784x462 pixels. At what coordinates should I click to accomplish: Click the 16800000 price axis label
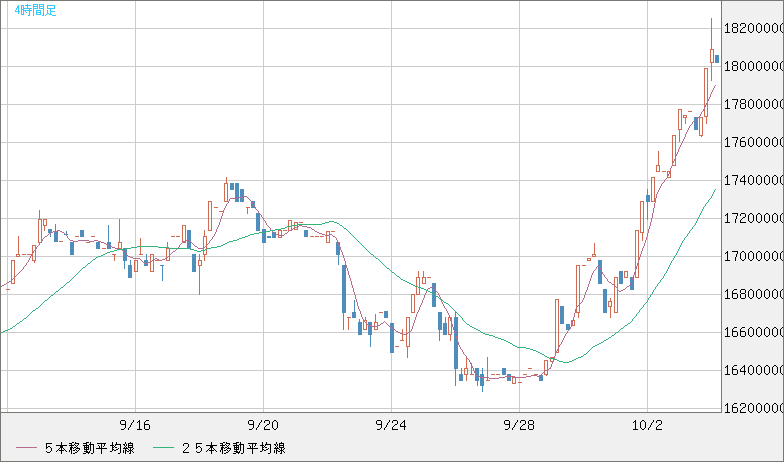click(754, 295)
